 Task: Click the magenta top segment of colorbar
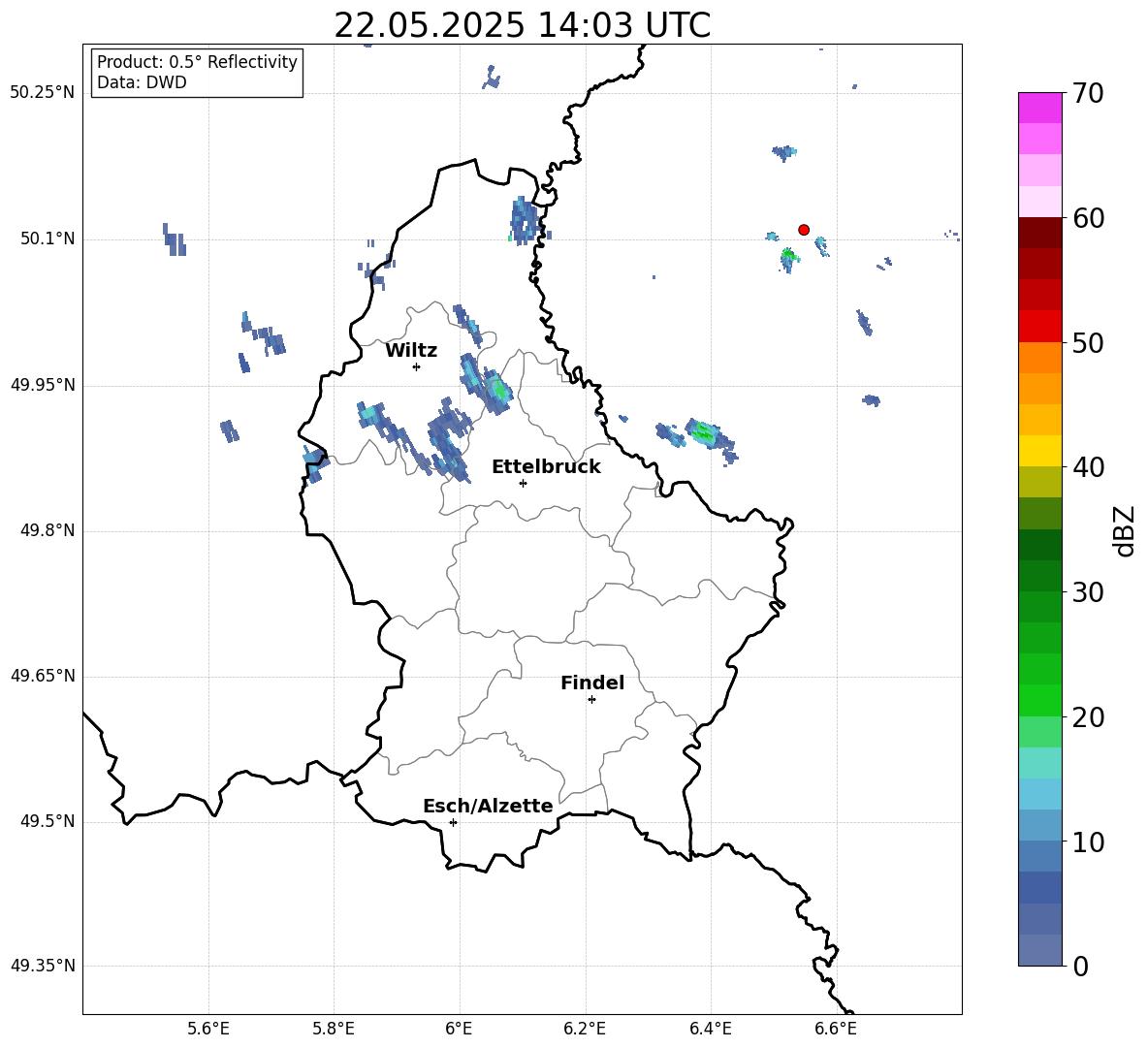pos(1040,108)
